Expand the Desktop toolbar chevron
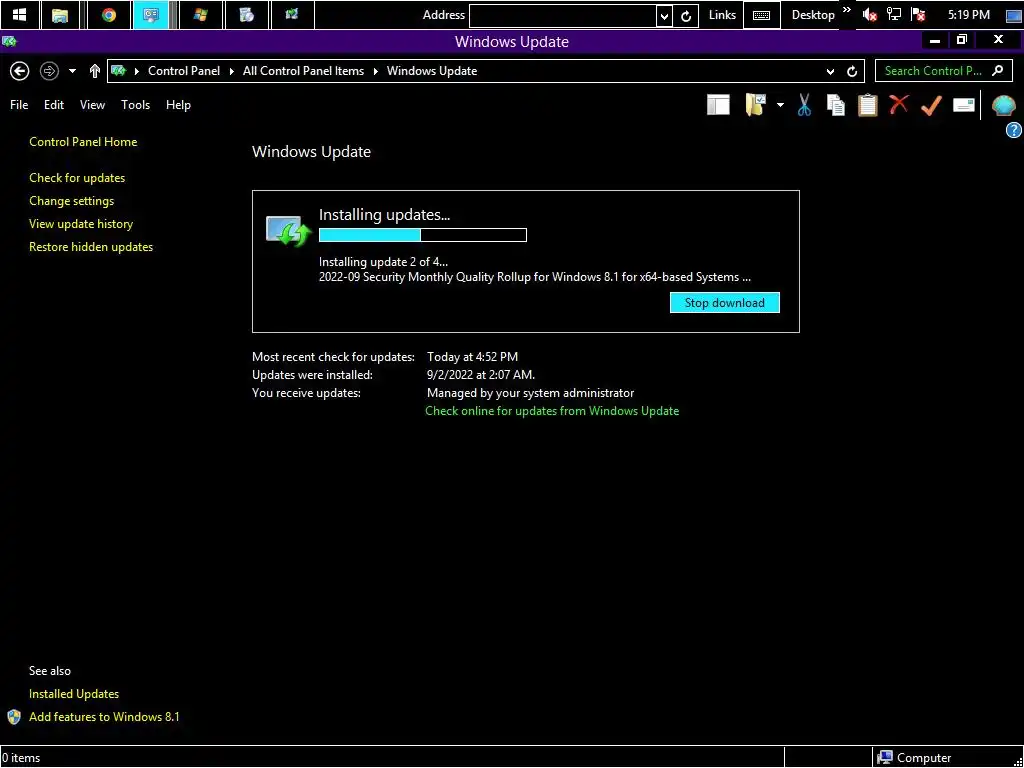This screenshot has width=1024, height=768. click(x=847, y=10)
